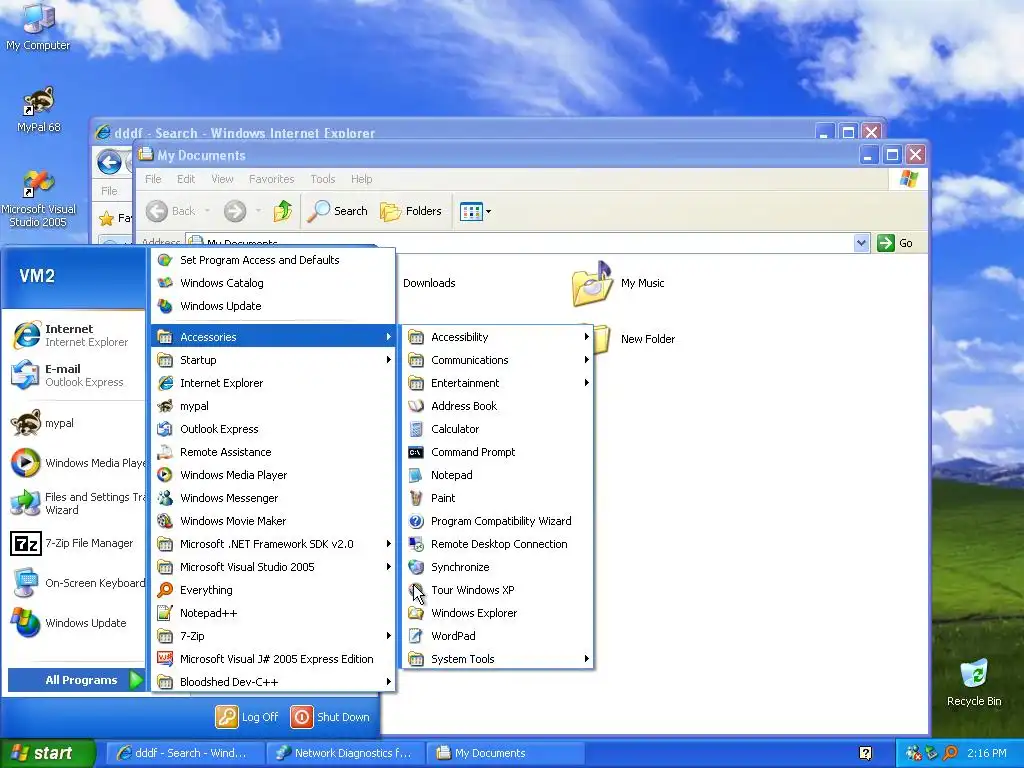This screenshot has width=1024, height=768.
Task: Open Tour Windows XP
Action: 497,590
